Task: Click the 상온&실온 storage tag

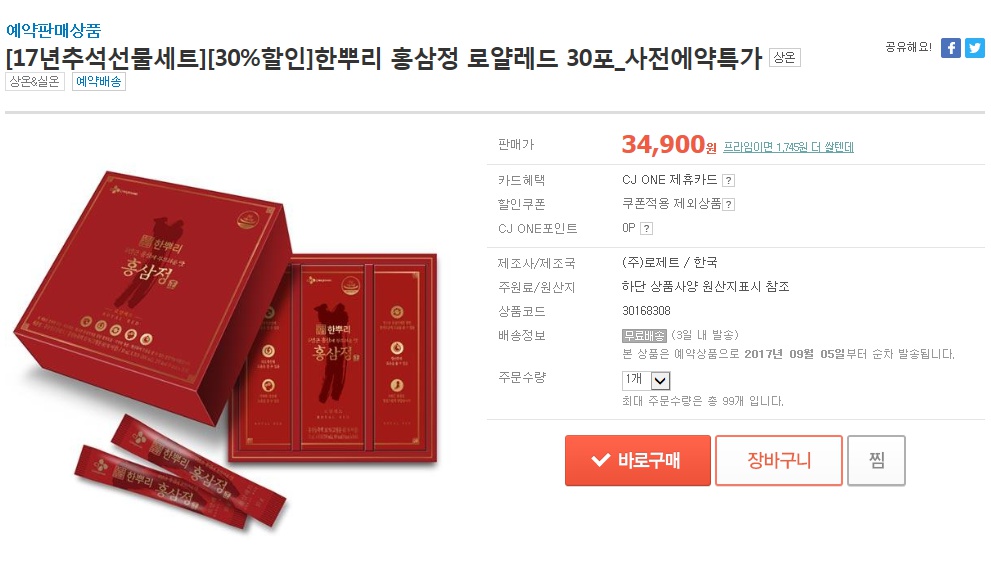Action: coord(35,82)
